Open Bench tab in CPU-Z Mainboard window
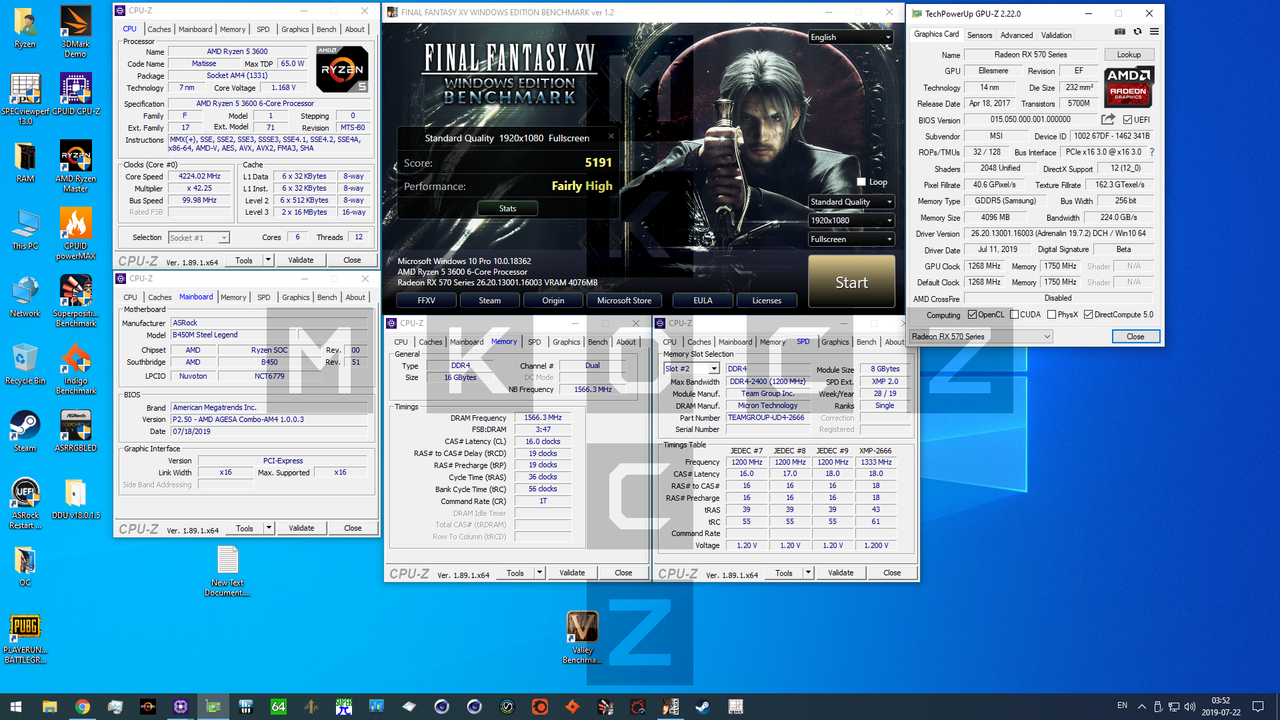 (327, 297)
